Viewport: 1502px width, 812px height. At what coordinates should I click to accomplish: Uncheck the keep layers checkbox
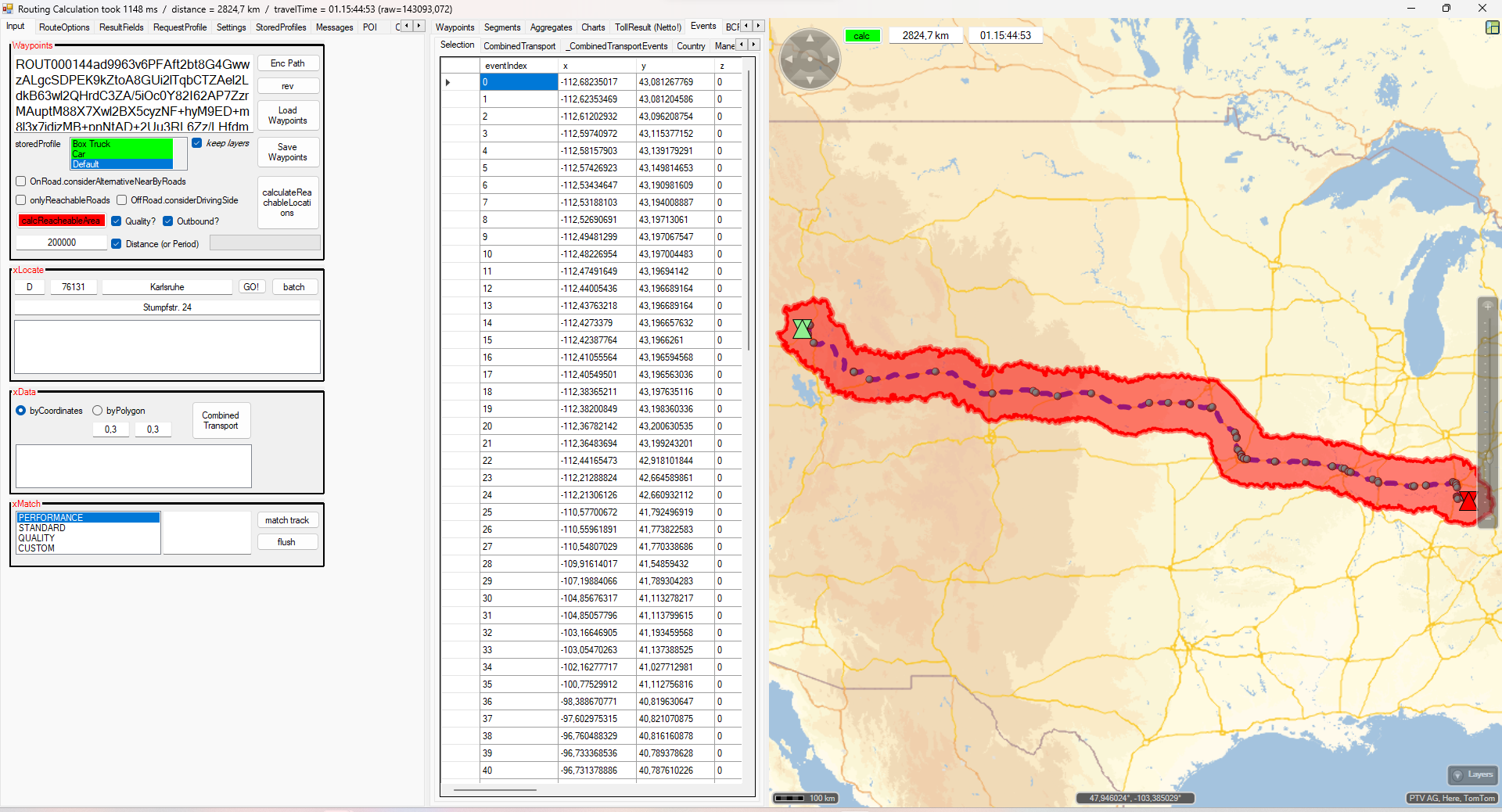pos(197,143)
